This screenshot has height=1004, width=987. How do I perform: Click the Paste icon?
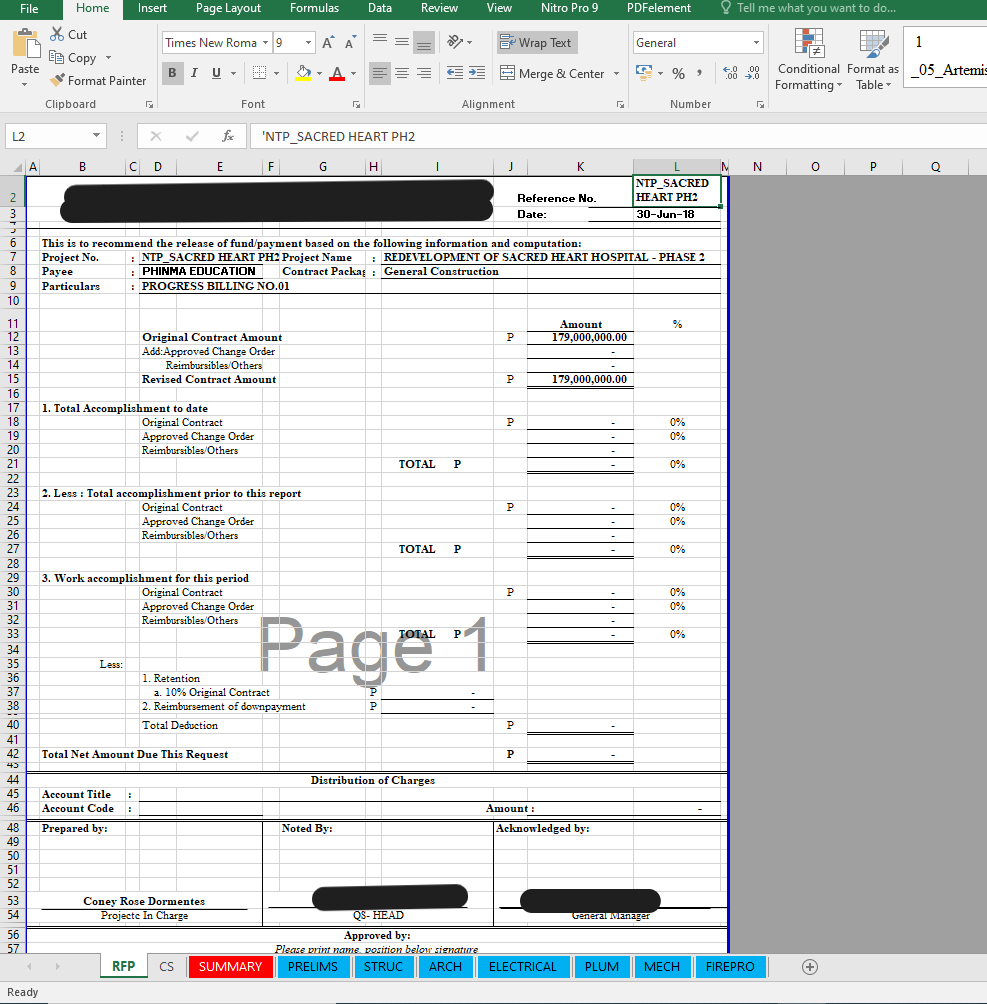coord(25,45)
